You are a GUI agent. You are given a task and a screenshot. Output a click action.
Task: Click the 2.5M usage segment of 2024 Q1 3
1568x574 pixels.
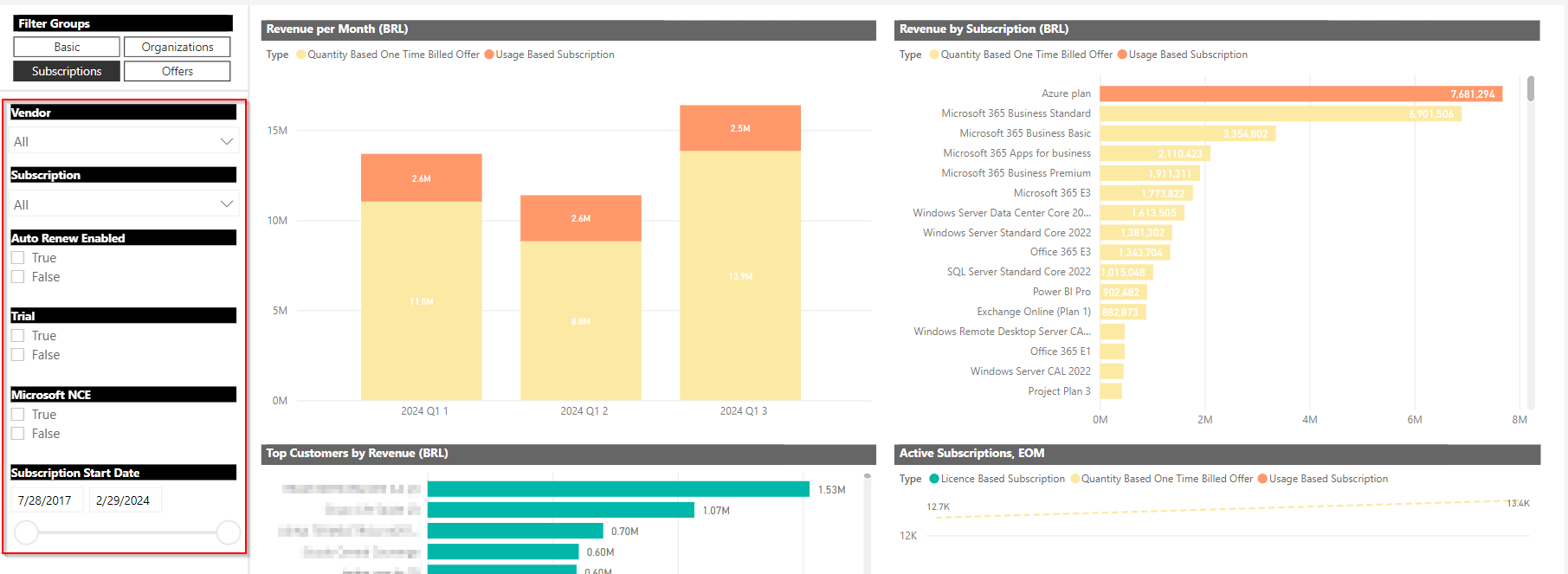[740, 128]
